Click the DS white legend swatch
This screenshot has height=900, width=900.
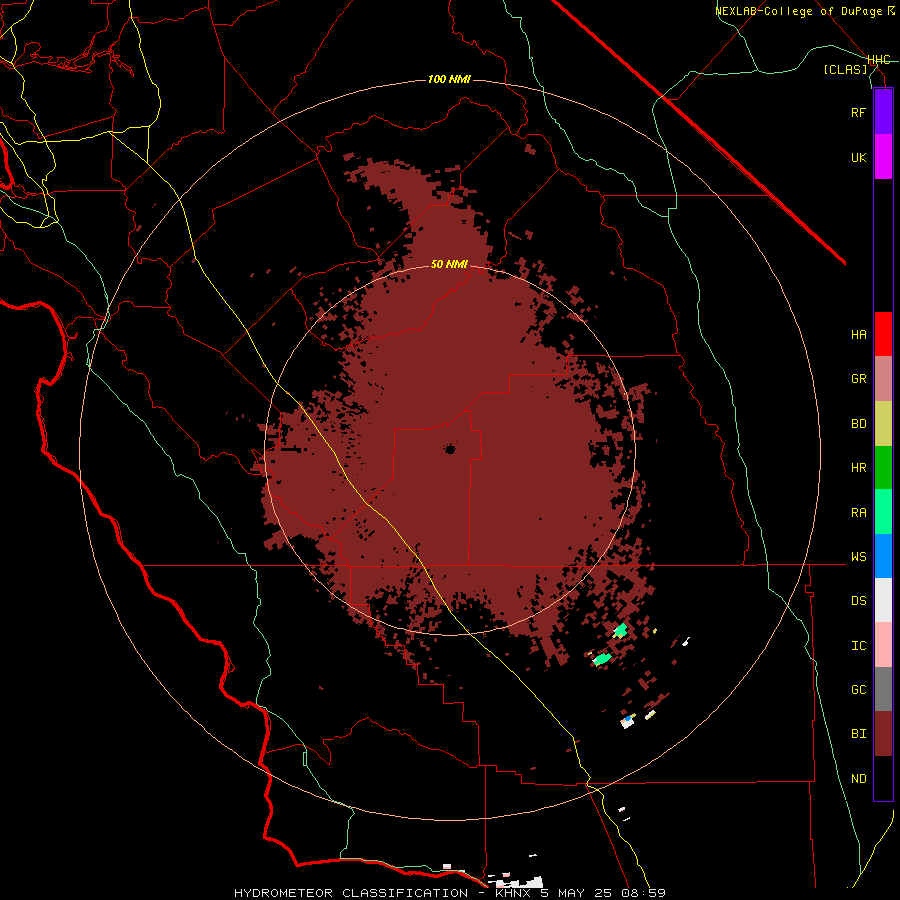click(883, 600)
